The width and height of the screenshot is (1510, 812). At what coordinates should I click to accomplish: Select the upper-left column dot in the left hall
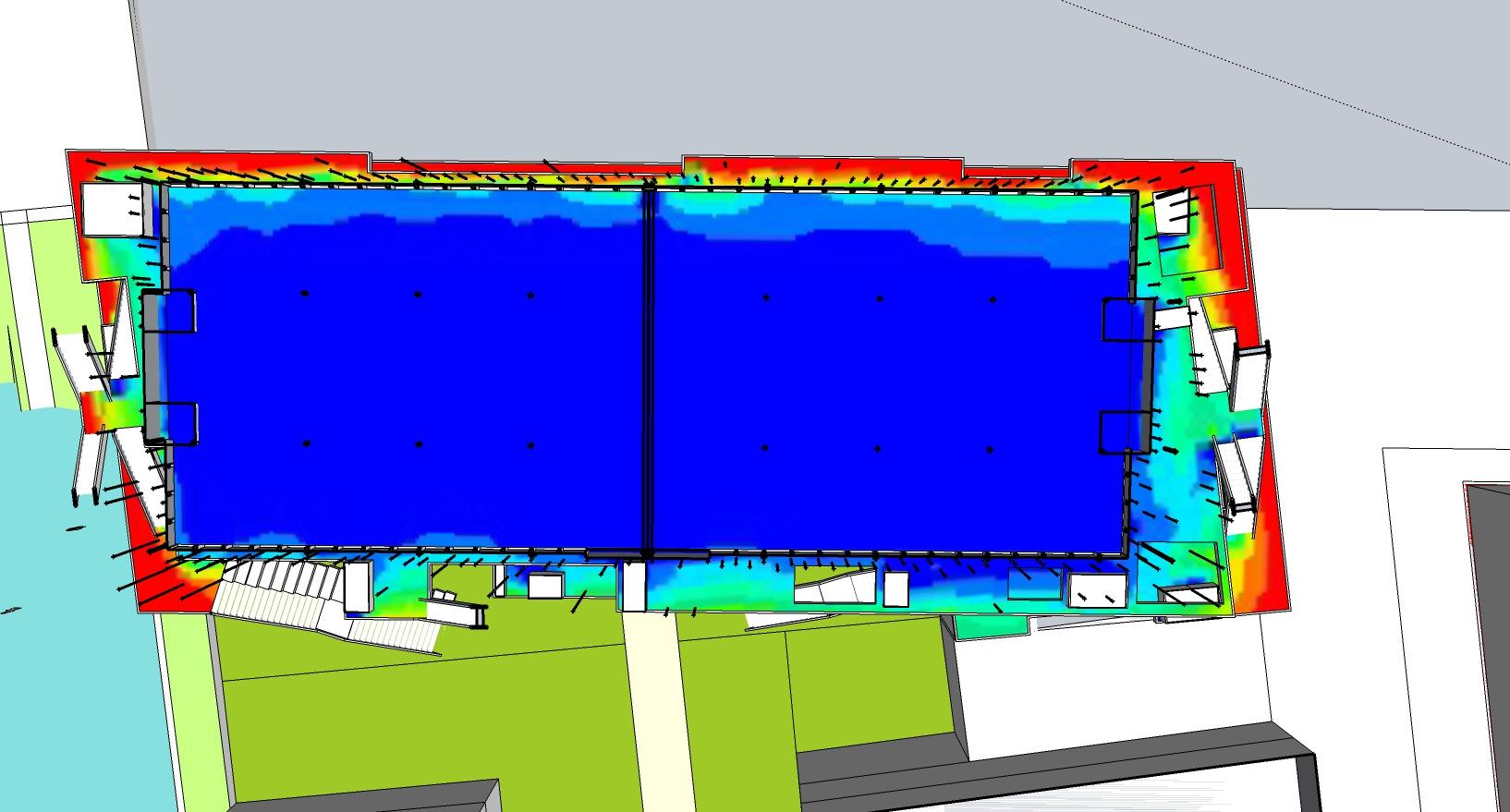(x=305, y=294)
